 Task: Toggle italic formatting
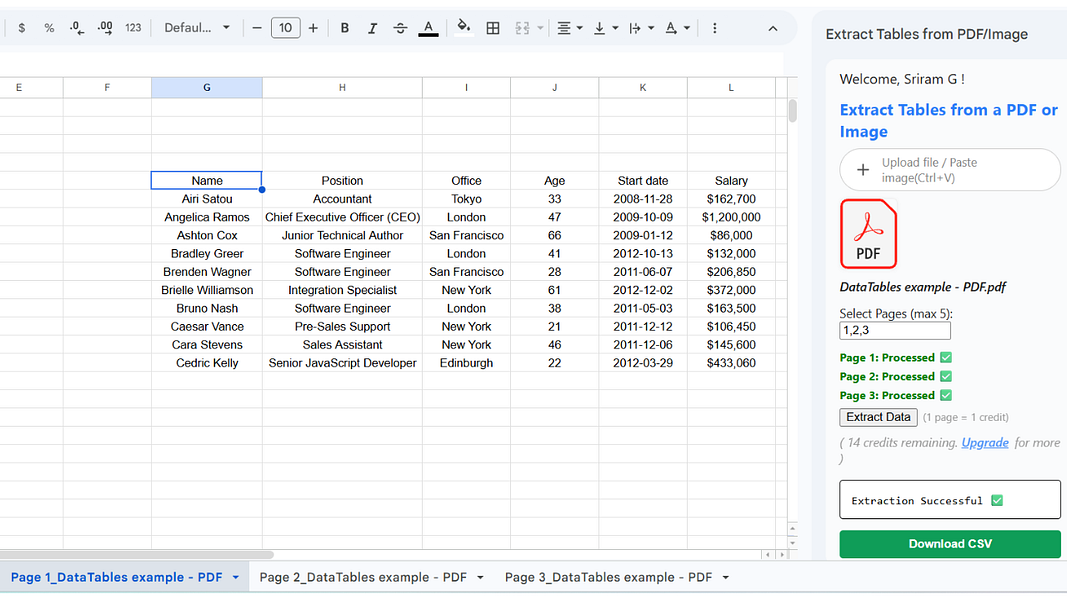(x=372, y=28)
